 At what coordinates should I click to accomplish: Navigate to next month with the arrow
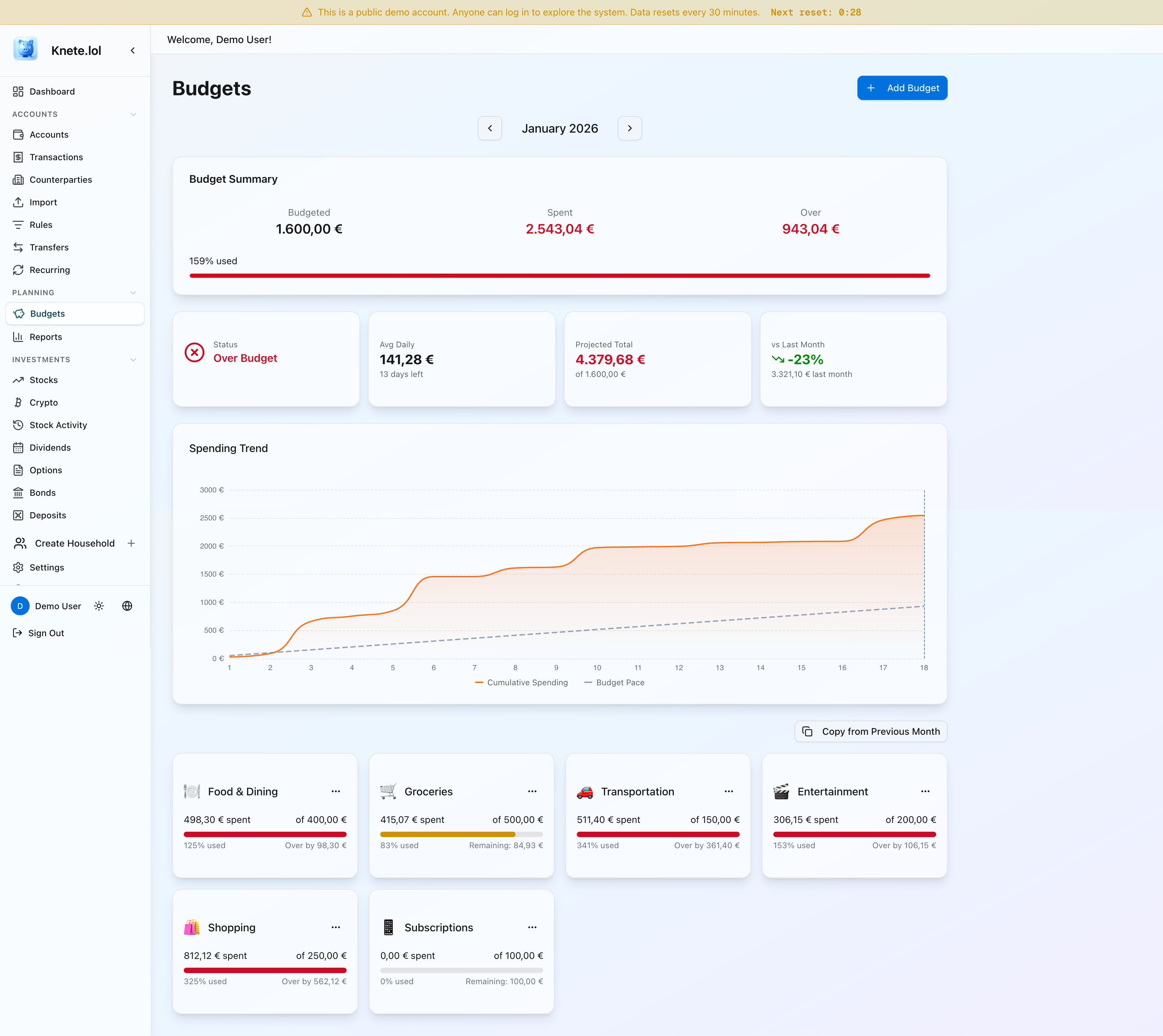[629, 128]
